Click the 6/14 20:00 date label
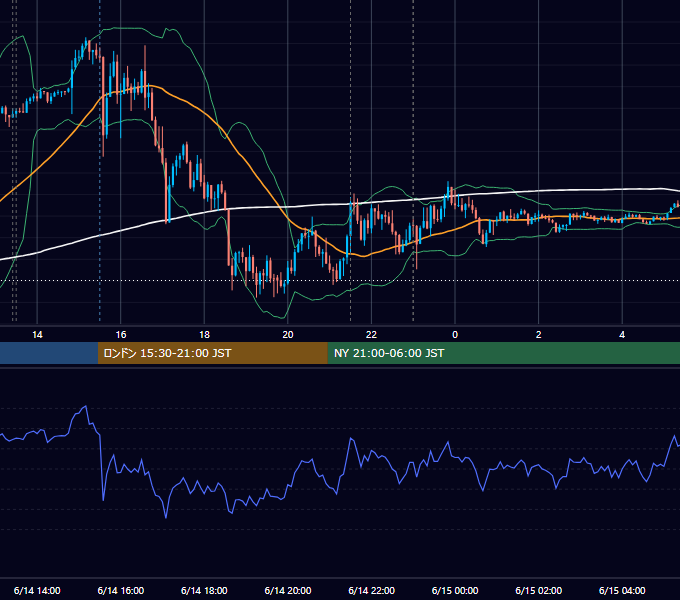The image size is (680, 600). [288, 590]
